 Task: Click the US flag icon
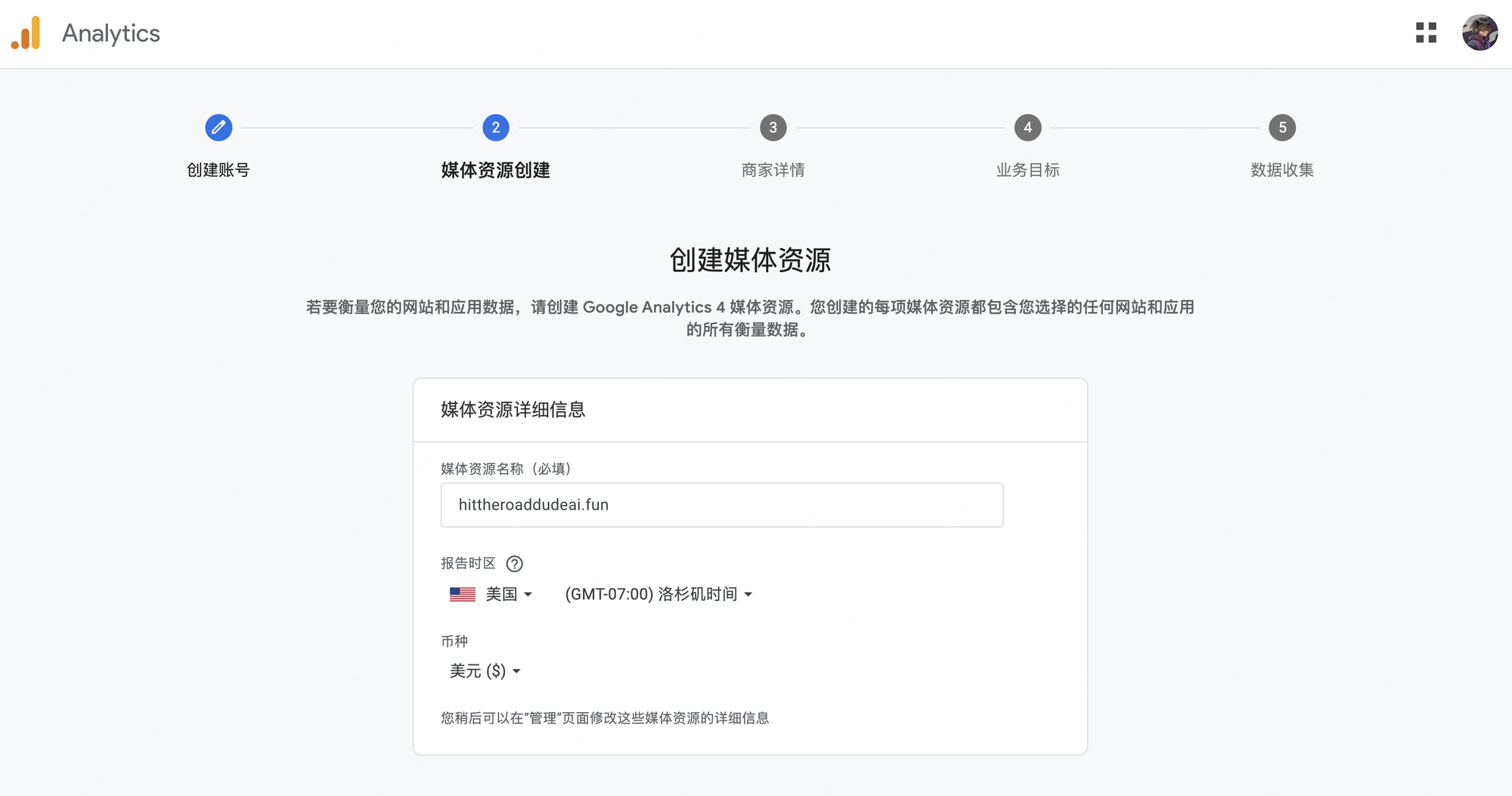tap(463, 594)
